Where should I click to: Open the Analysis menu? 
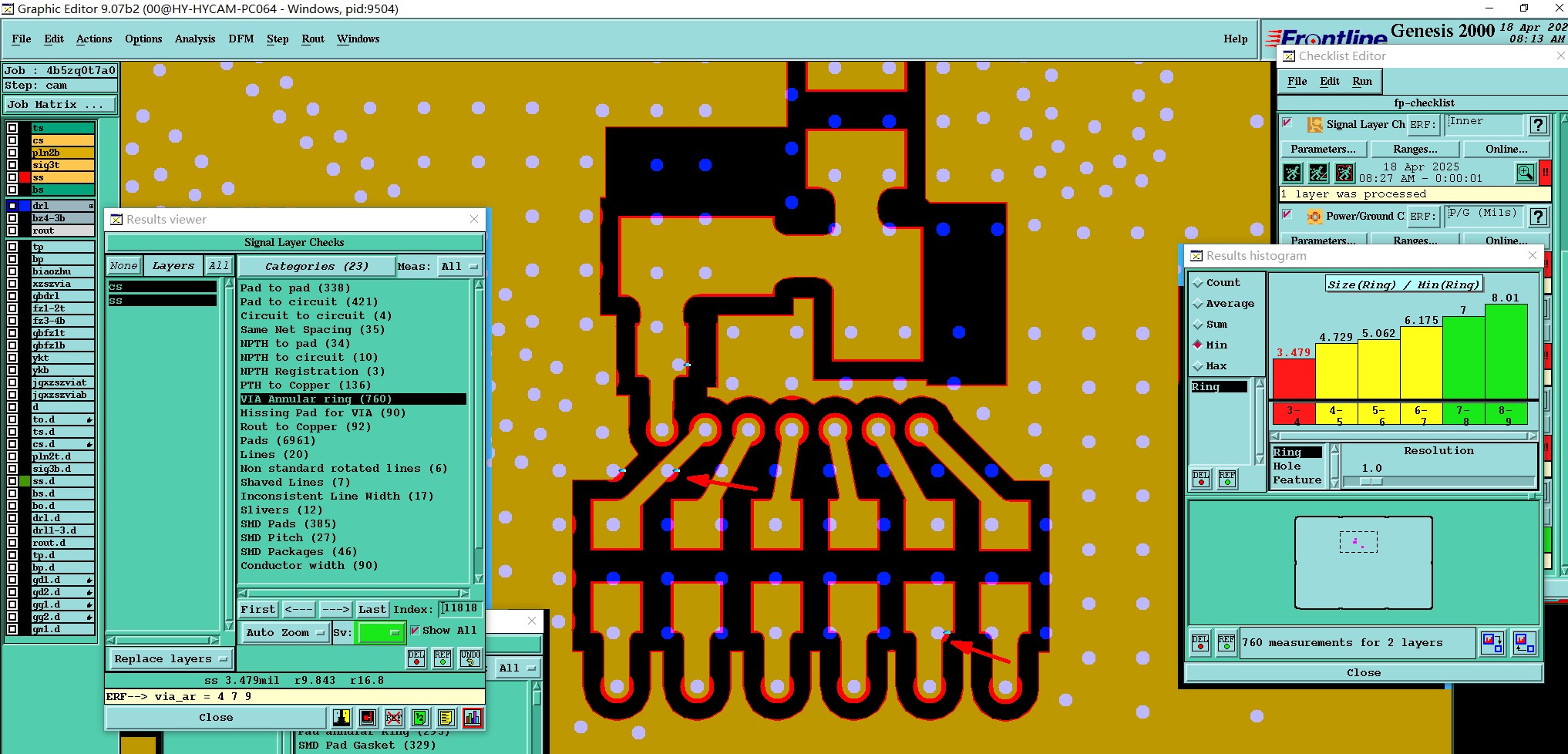click(194, 39)
